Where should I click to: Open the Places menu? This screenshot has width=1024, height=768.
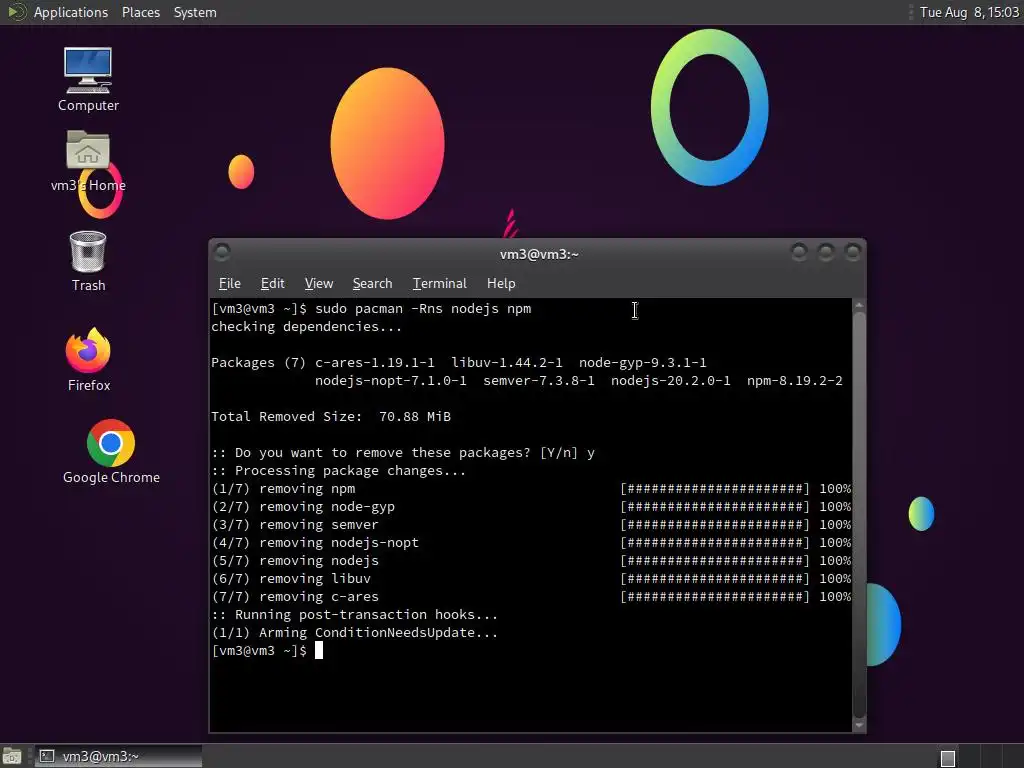point(140,12)
